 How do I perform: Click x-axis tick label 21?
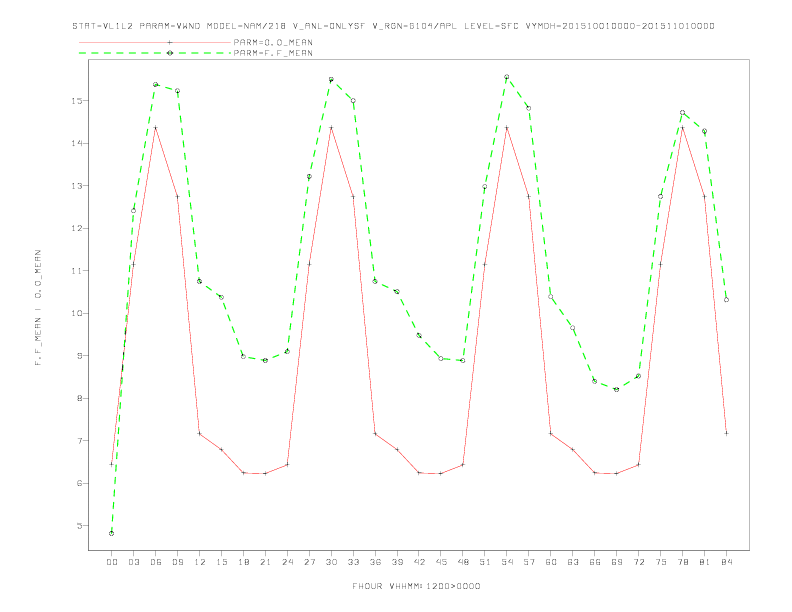(265, 562)
